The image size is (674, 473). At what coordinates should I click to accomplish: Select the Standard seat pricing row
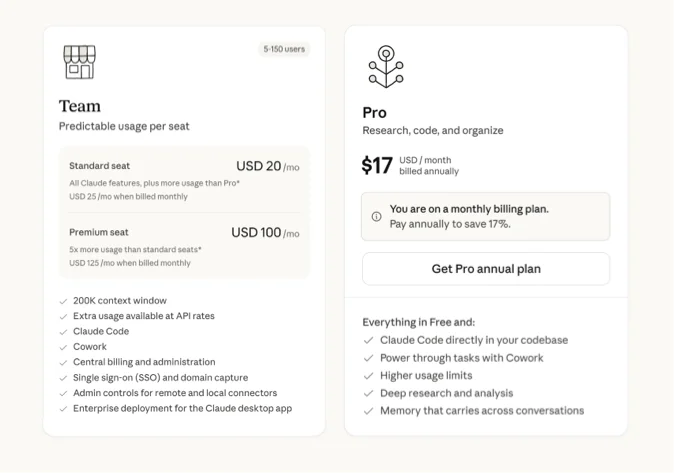coord(184,180)
